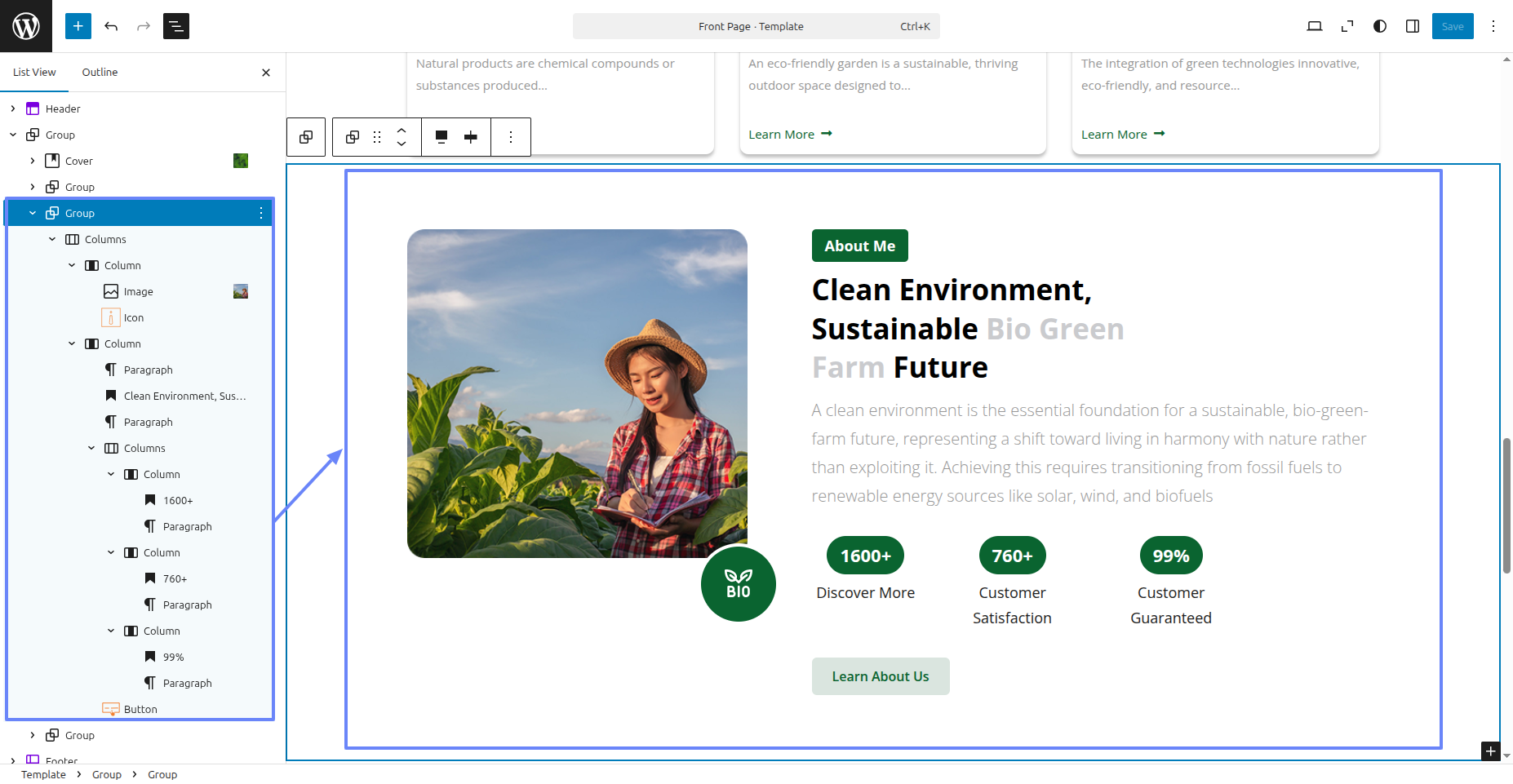This screenshot has height=784, width=1513.
Task: Expand the Header item in List View
Action: [x=13, y=109]
